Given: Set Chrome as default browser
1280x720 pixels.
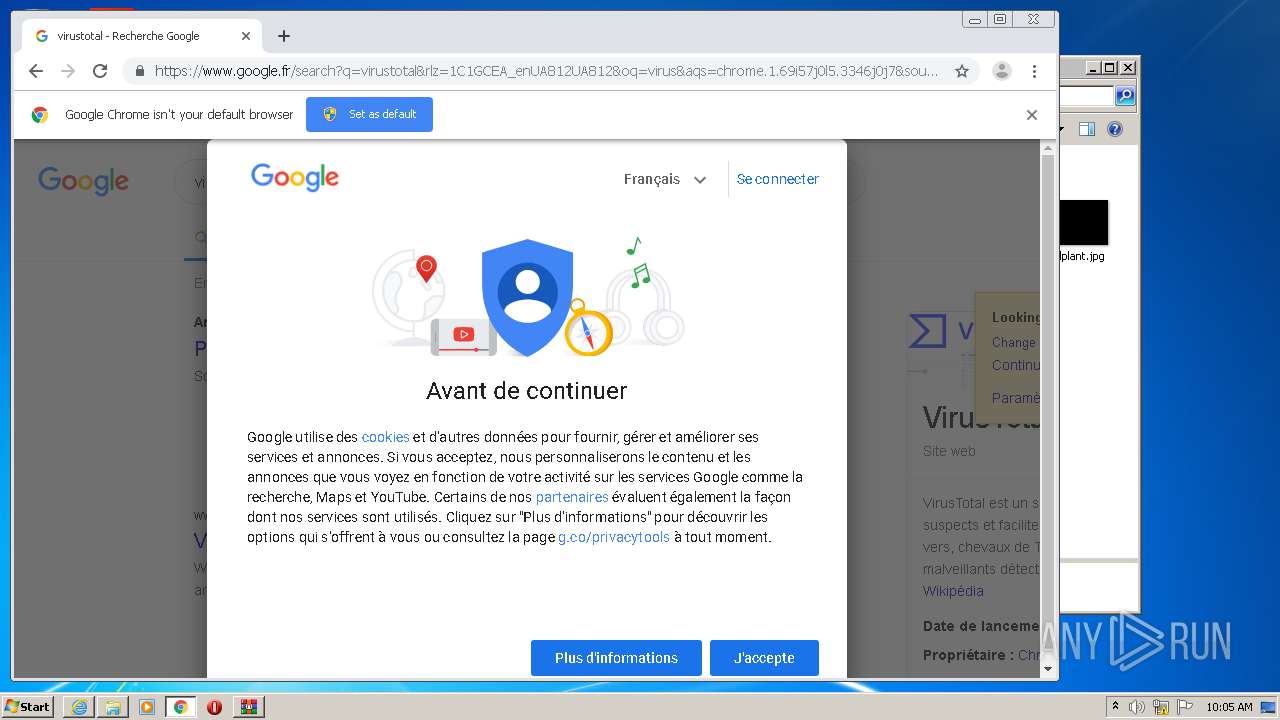Looking at the screenshot, I should [x=369, y=114].
